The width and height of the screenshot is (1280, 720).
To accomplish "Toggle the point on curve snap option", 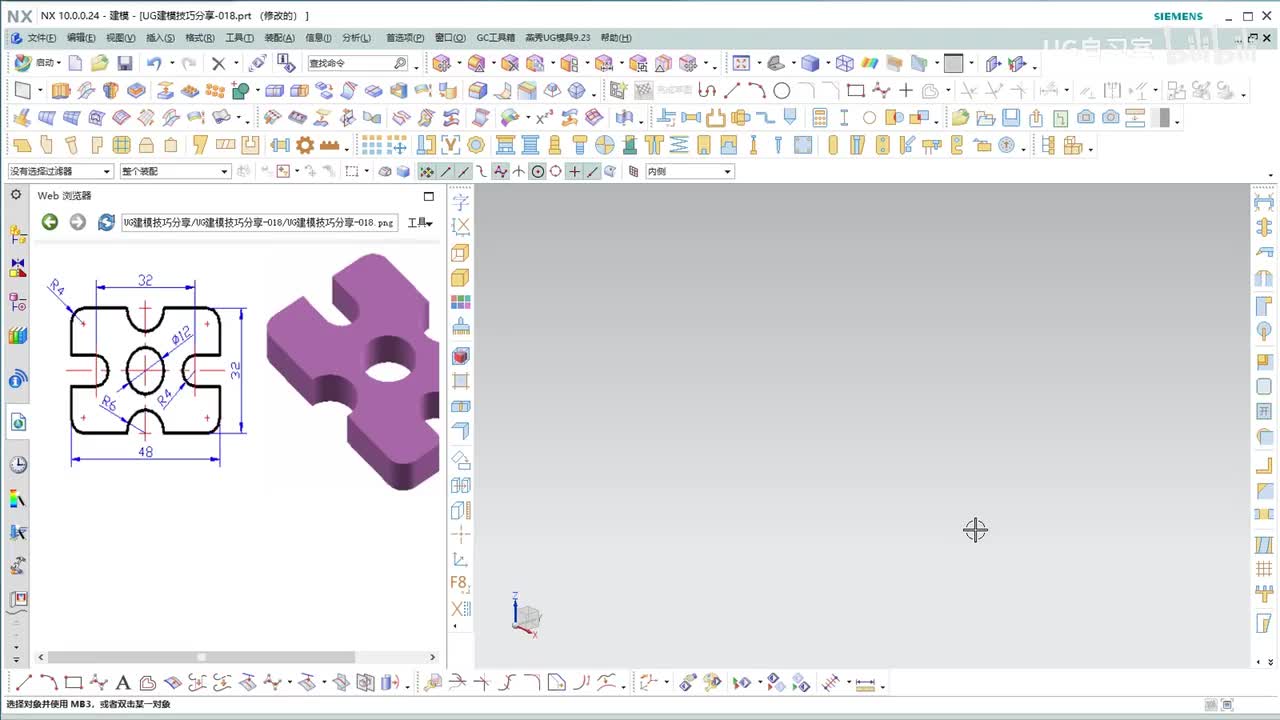I will click(593, 172).
